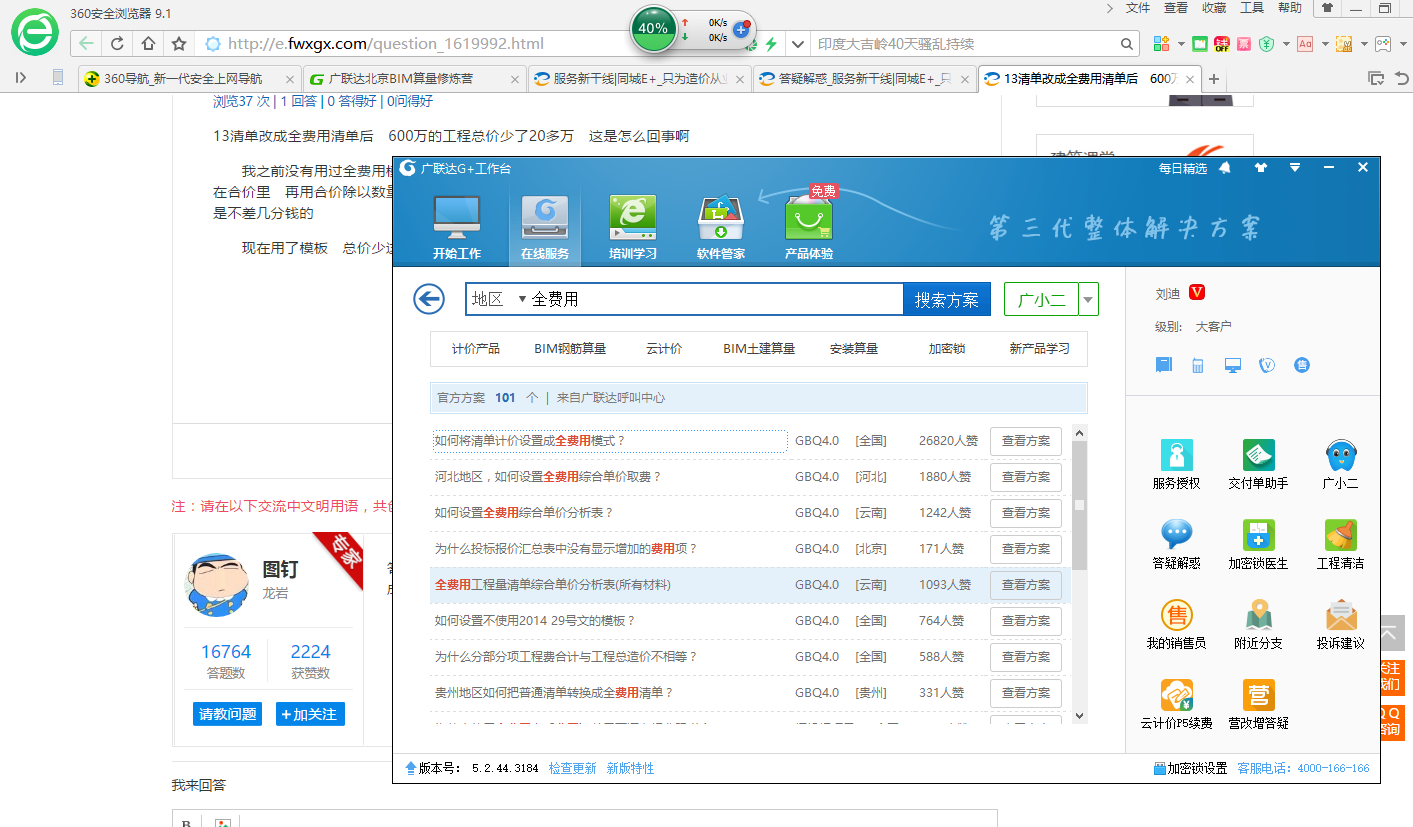Viewport: 1413px width, 827px height.
Task: Open the browser 工具 menu
Action: click(x=1252, y=8)
